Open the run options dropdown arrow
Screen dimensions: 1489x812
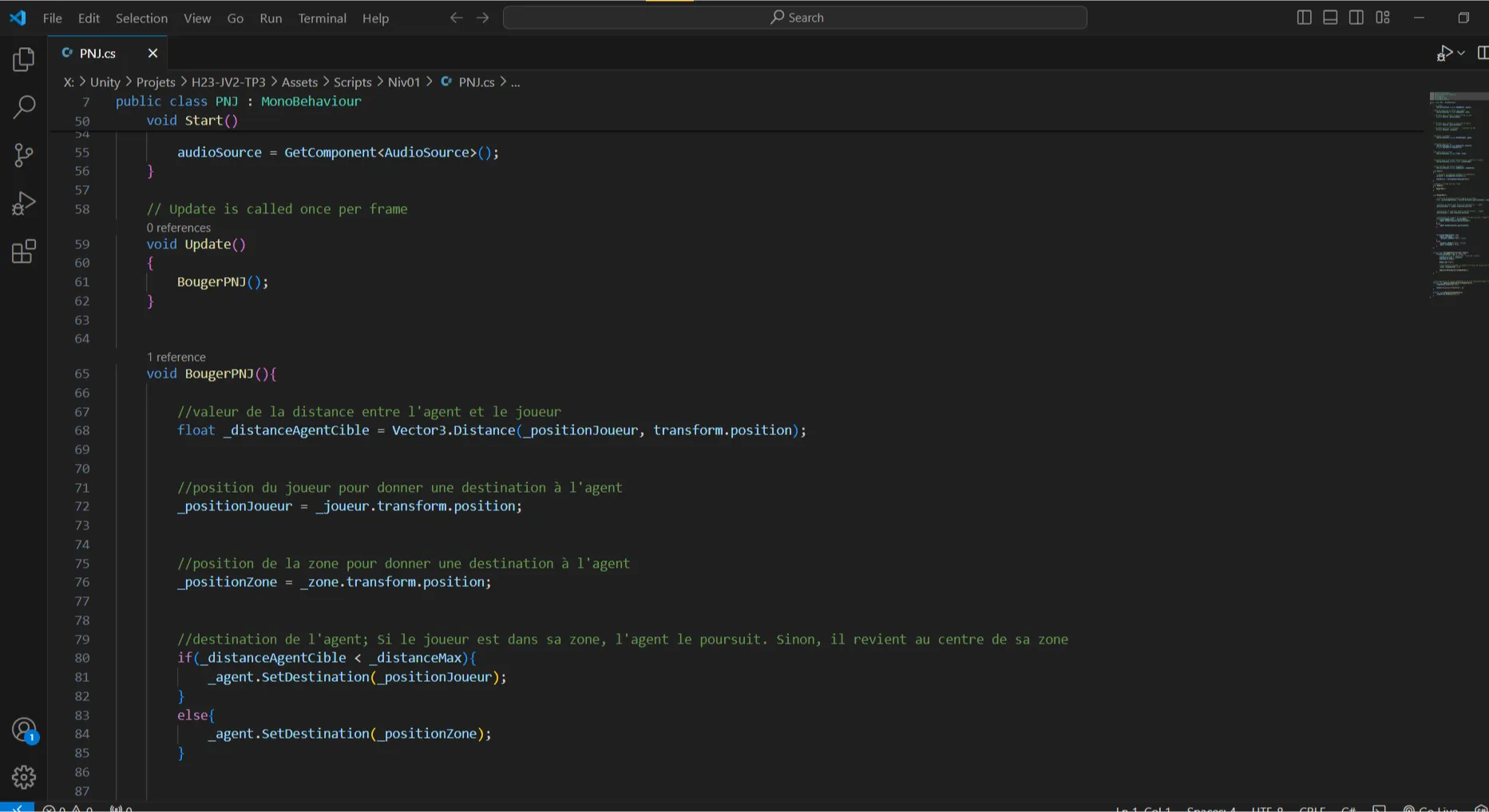[1462, 53]
